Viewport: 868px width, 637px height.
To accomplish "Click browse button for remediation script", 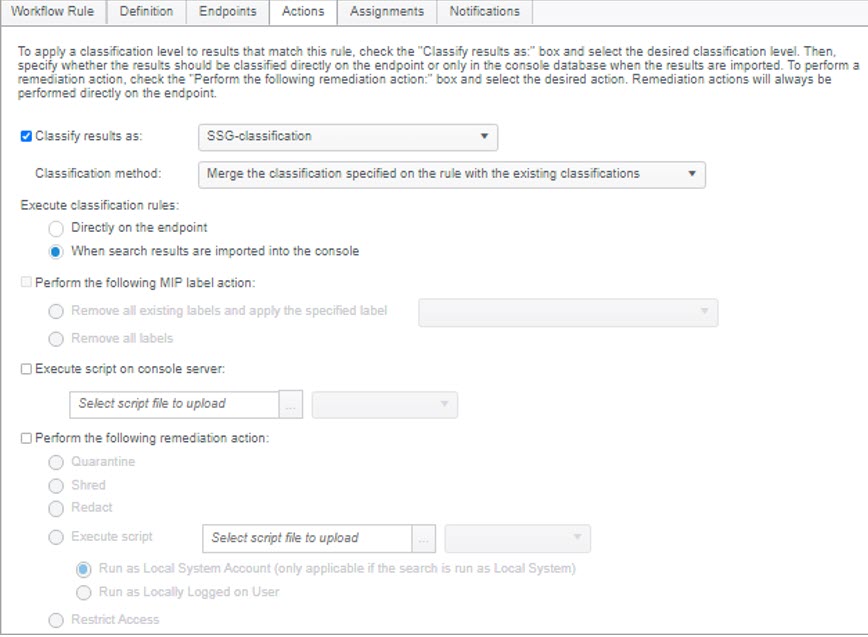I will point(424,538).
